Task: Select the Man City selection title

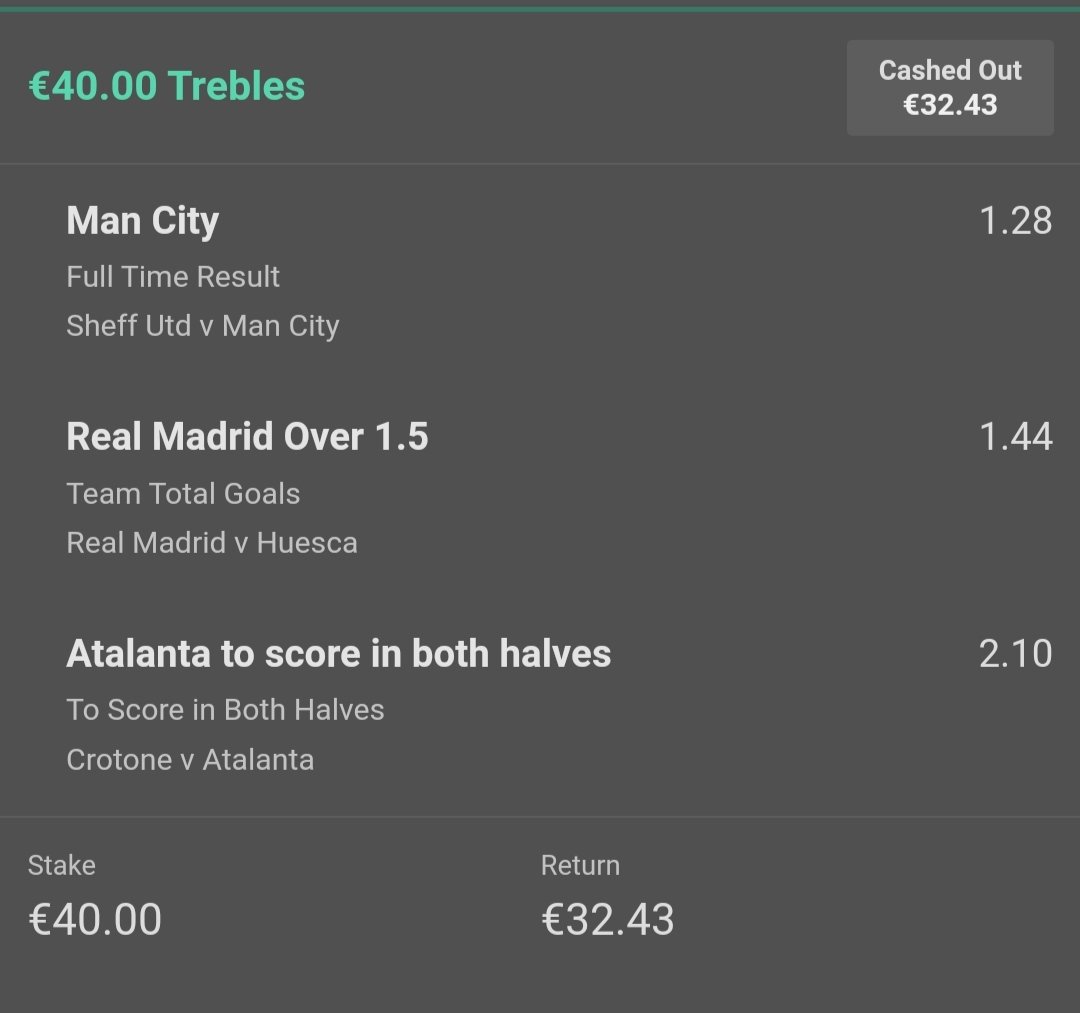Action: click(x=143, y=221)
